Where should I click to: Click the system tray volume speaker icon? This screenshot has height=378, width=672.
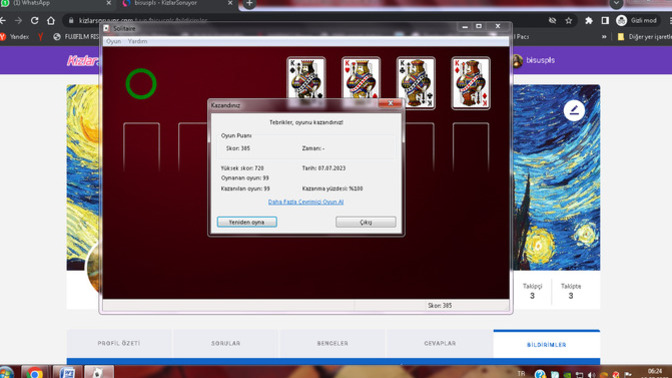(591, 375)
